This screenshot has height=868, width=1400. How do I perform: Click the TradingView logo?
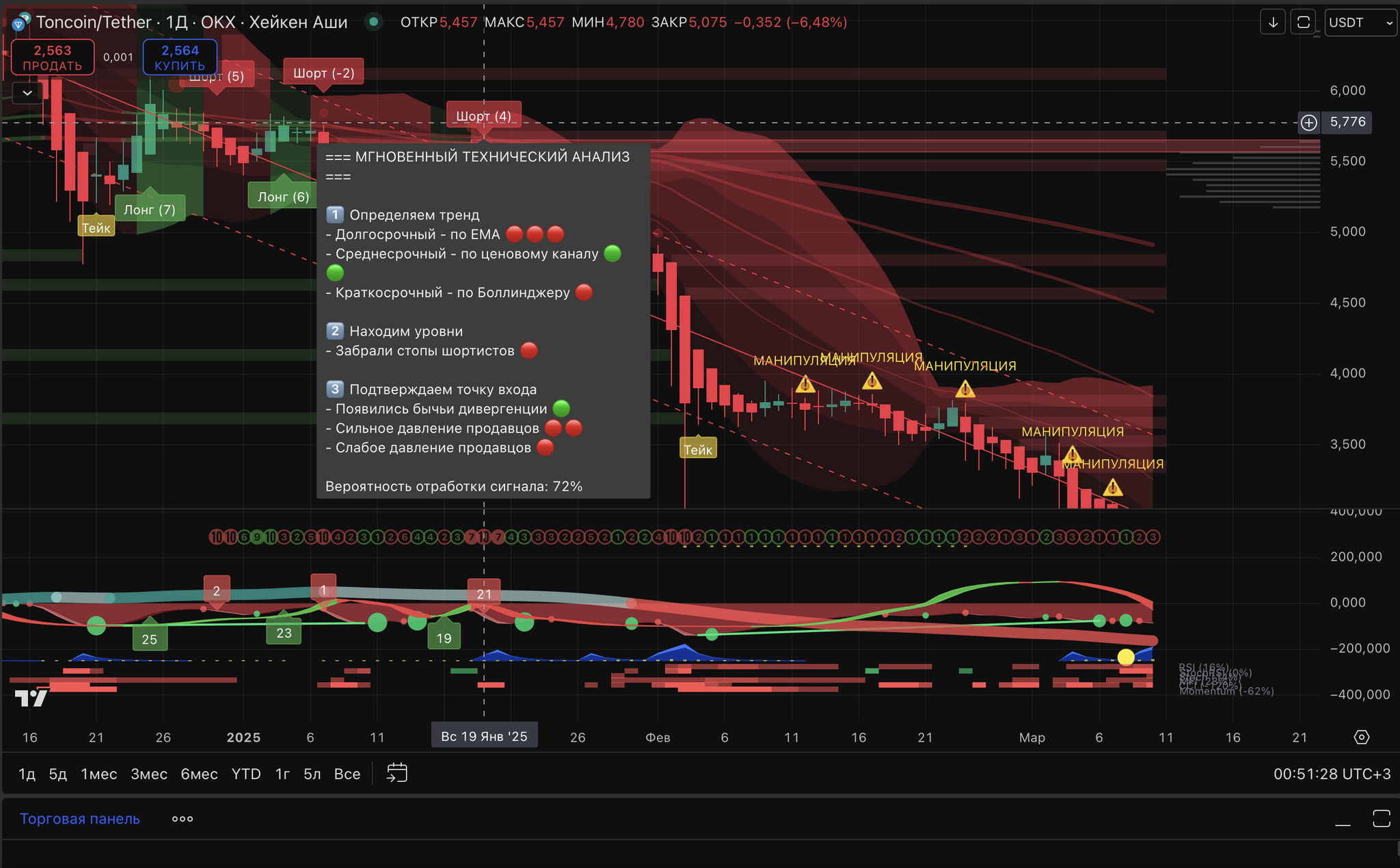click(31, 698)
